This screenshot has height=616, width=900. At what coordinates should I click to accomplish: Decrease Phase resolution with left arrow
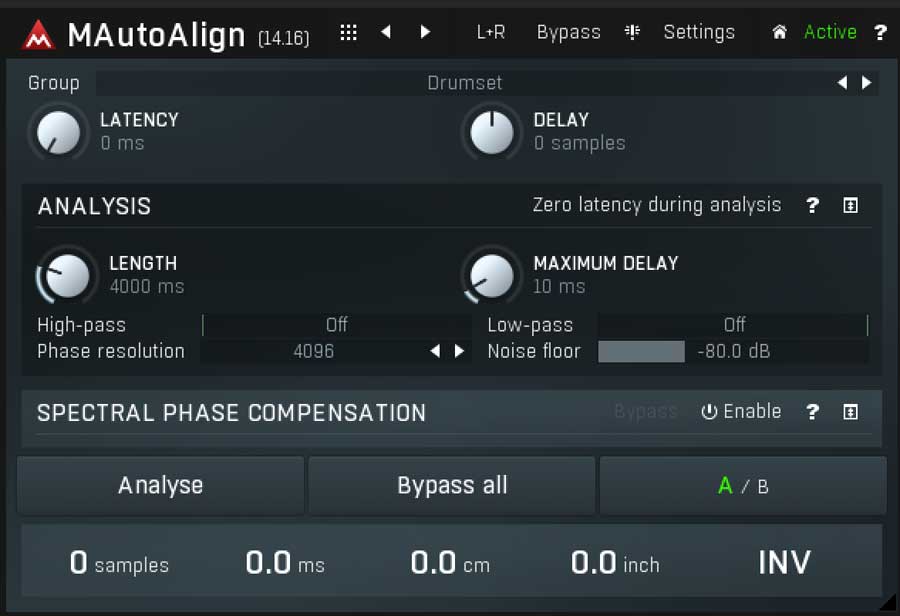click(x=436, y=351)
